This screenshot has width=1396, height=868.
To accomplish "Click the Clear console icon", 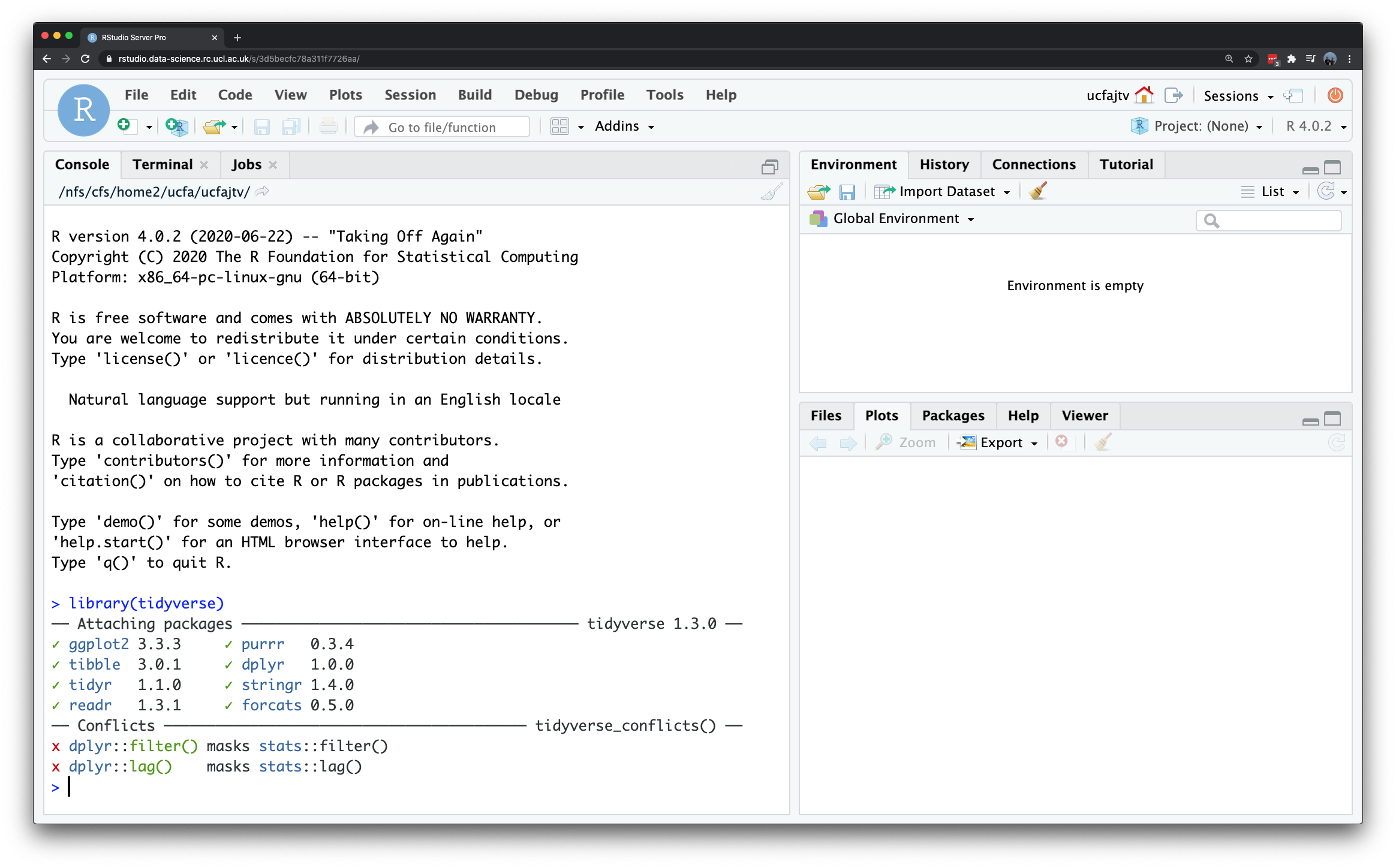I will [771, 191].
